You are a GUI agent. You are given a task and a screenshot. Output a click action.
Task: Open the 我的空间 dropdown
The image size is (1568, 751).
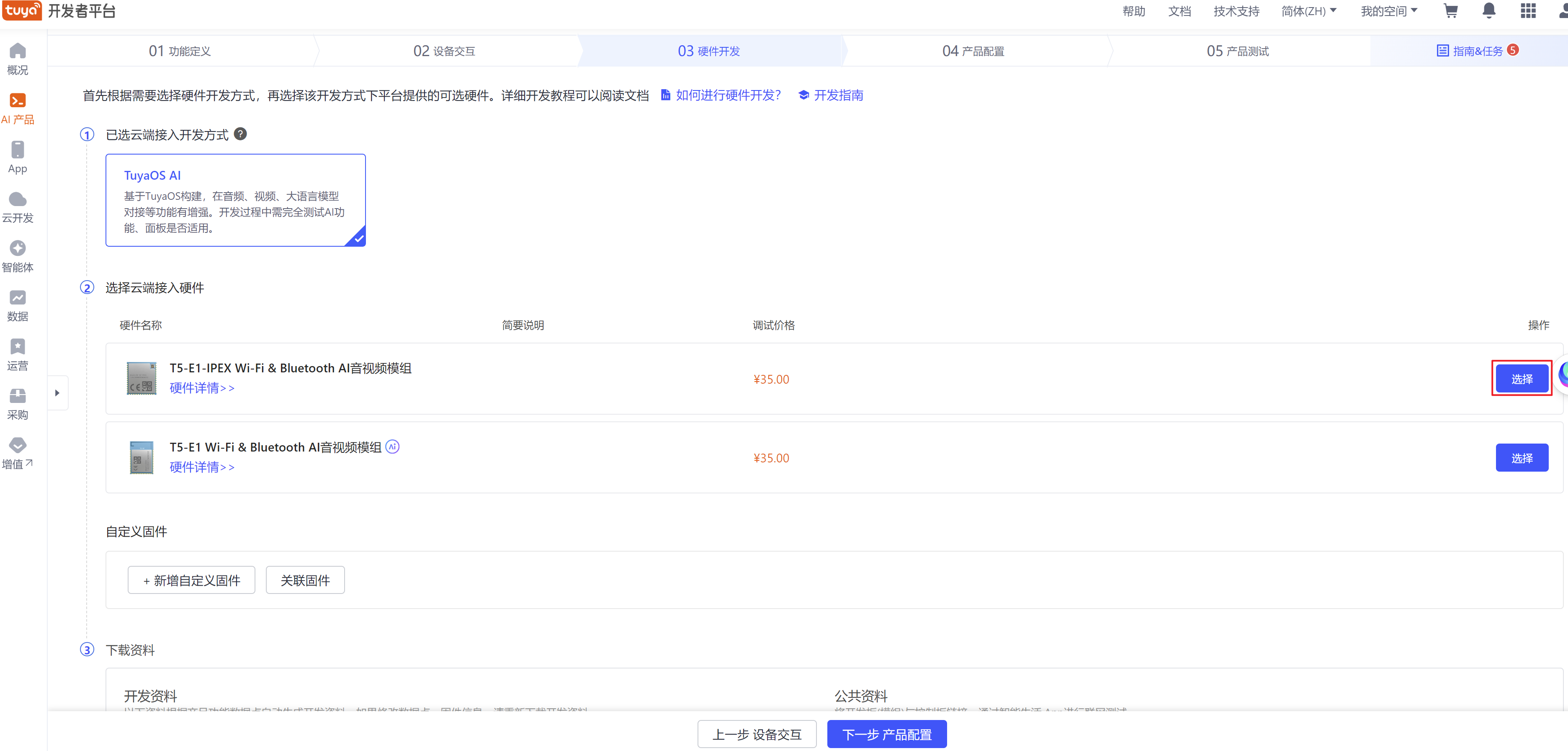pos(1388,11)
